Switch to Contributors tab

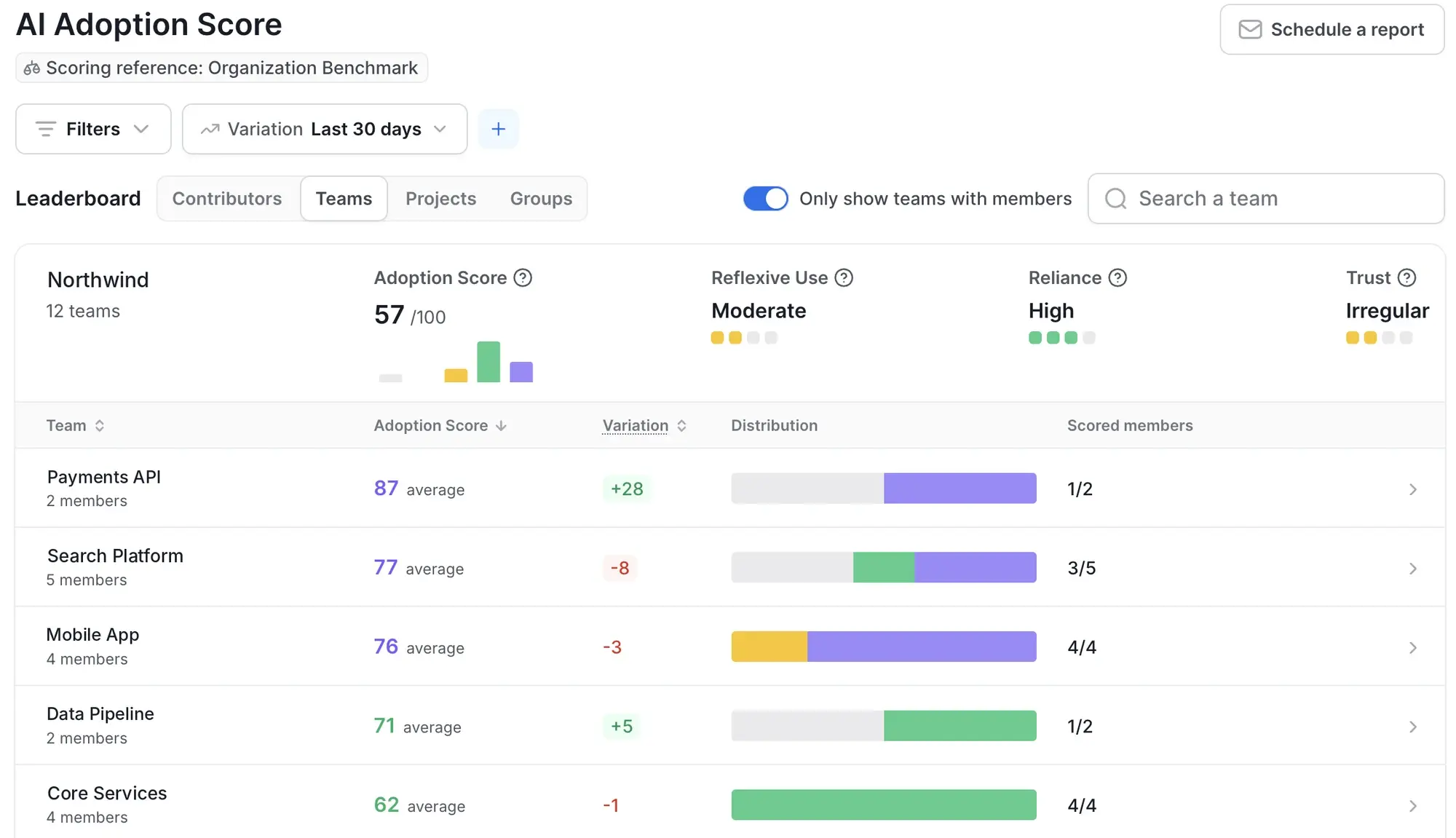point(227,199)
